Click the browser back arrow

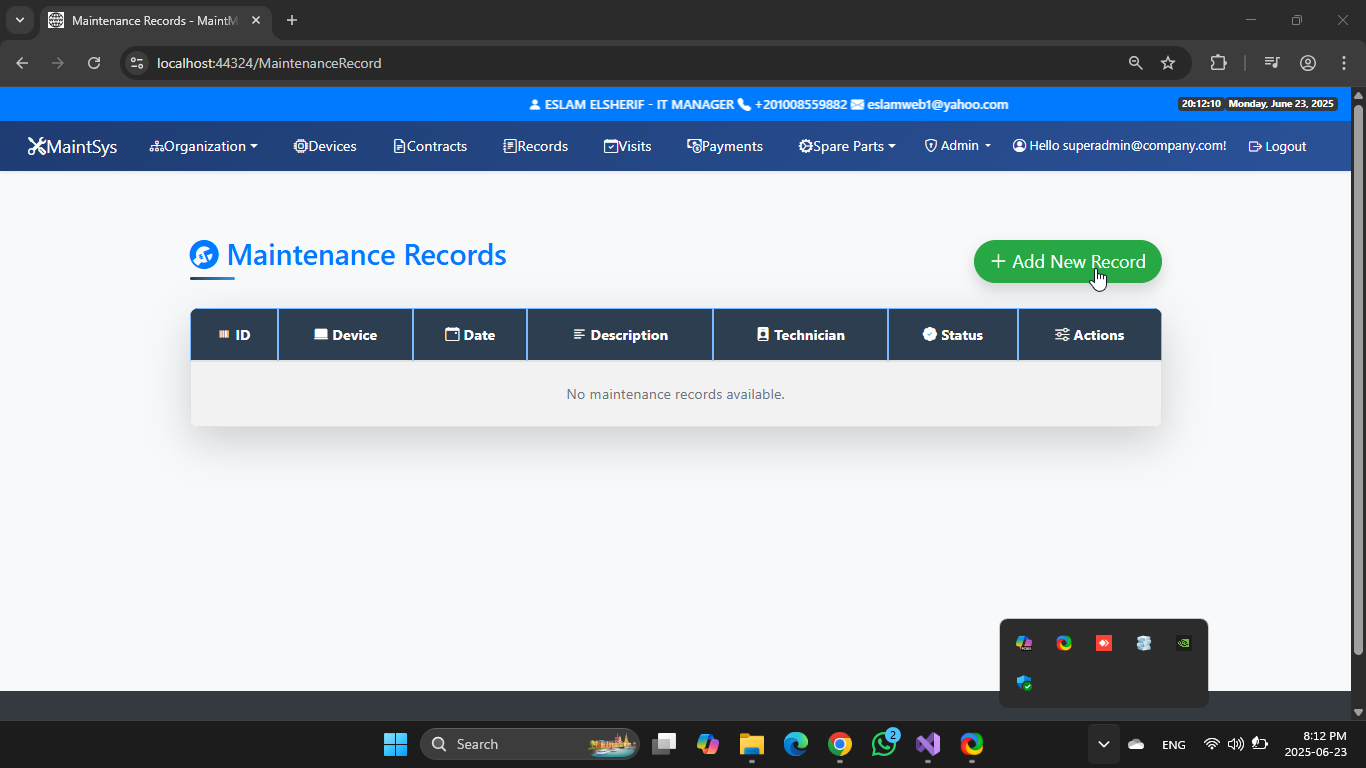(x=22, y=63)
